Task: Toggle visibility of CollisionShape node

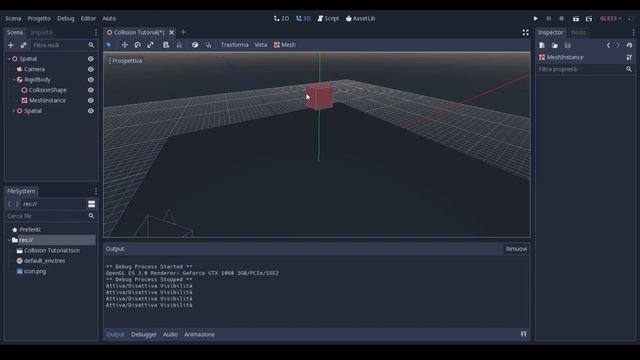Action: tap(91, 90)
